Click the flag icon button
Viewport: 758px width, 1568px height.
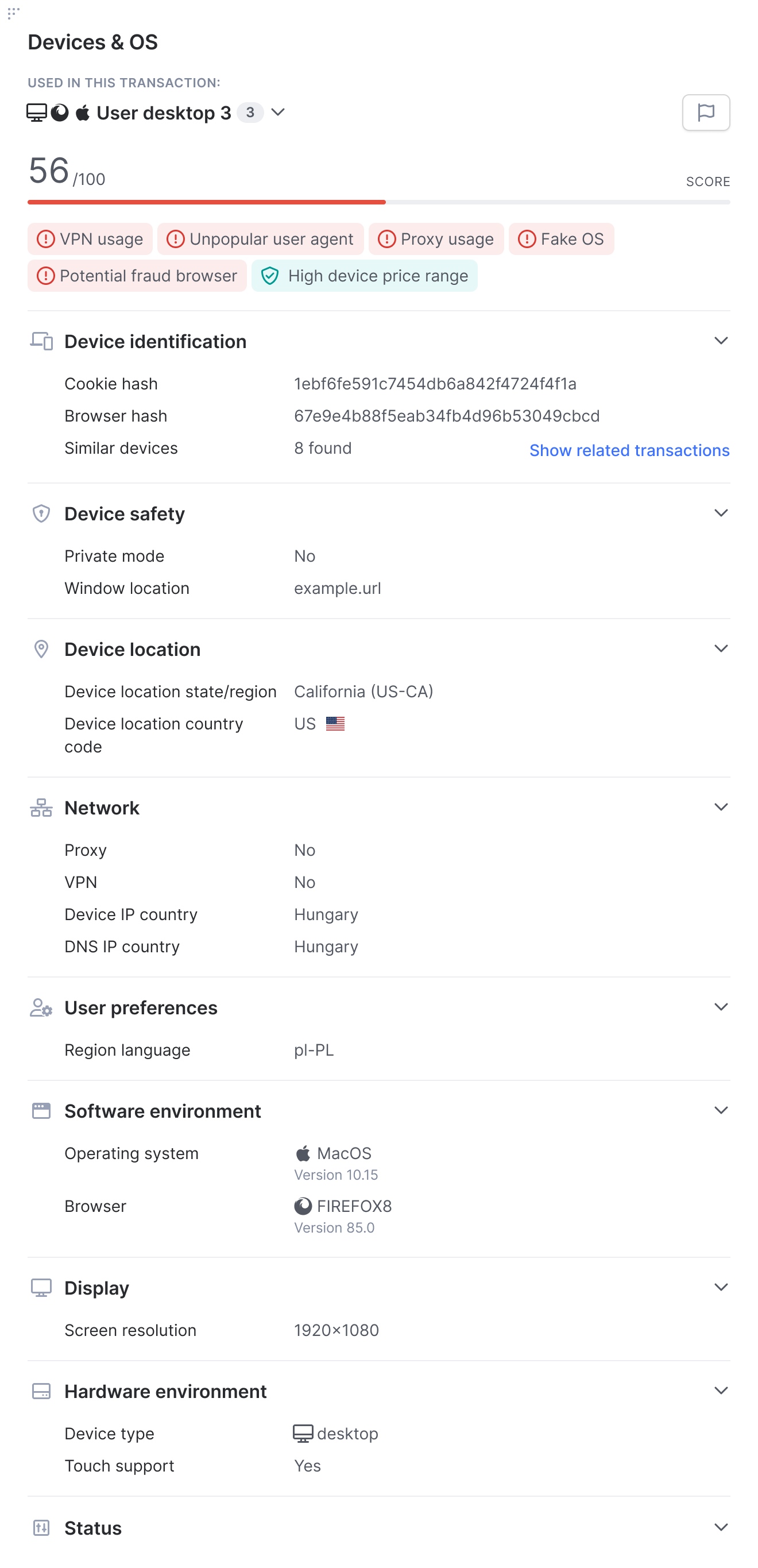tap(706, 113)
